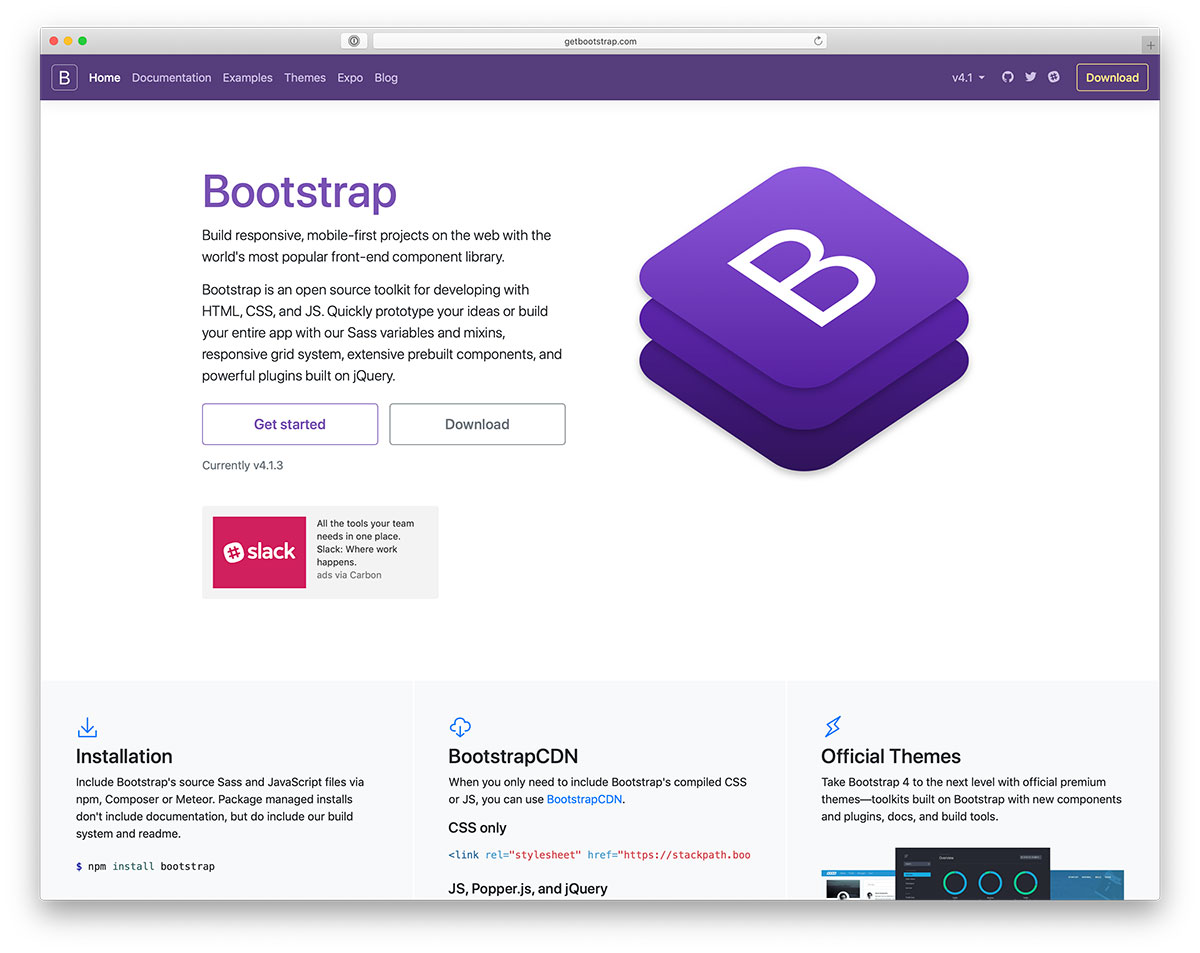Click the JS, Popper.js, and jQuery subheading
This screenshot has width=1200, height=953.
pyautogui.click(x=528, y=888)
